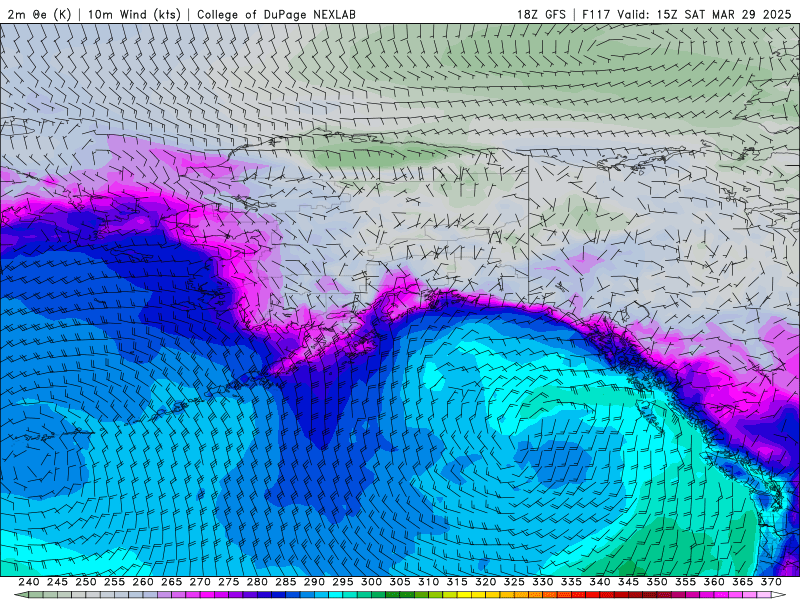Click the 365 value on the color scale
The height and width of the screenshot is (600, 800).
[743, 582]
